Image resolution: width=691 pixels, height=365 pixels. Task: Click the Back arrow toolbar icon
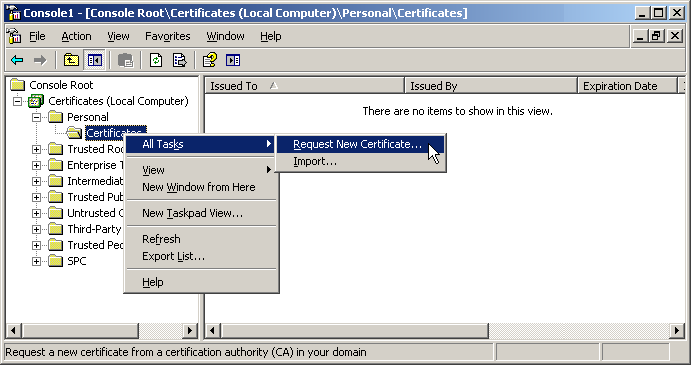coord(17,60)
